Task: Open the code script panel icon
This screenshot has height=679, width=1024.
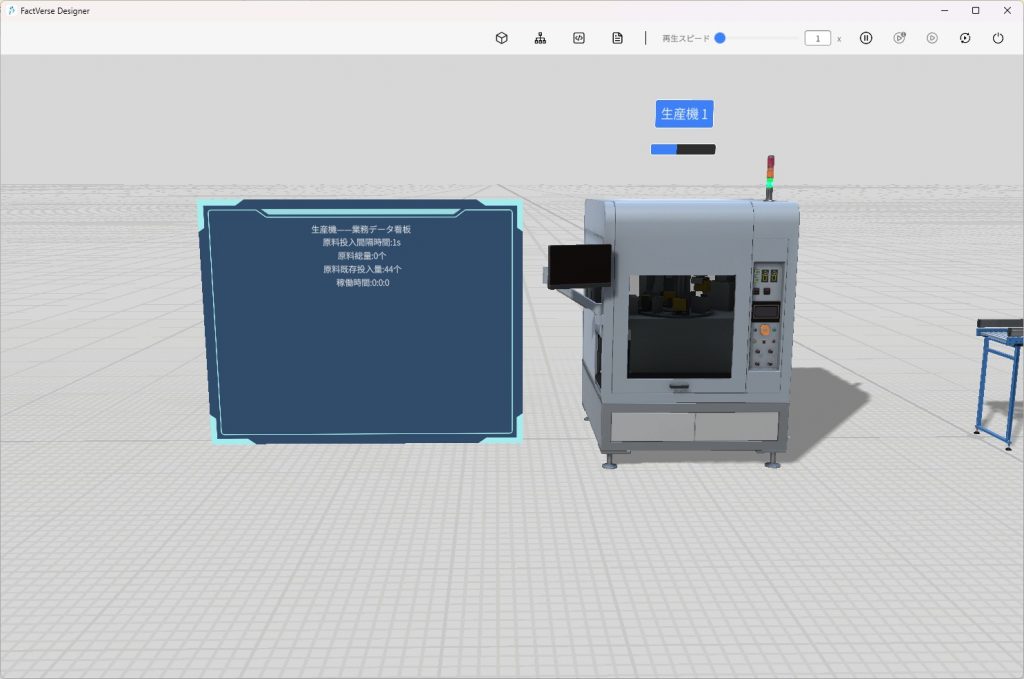Action: pos(578,38)
